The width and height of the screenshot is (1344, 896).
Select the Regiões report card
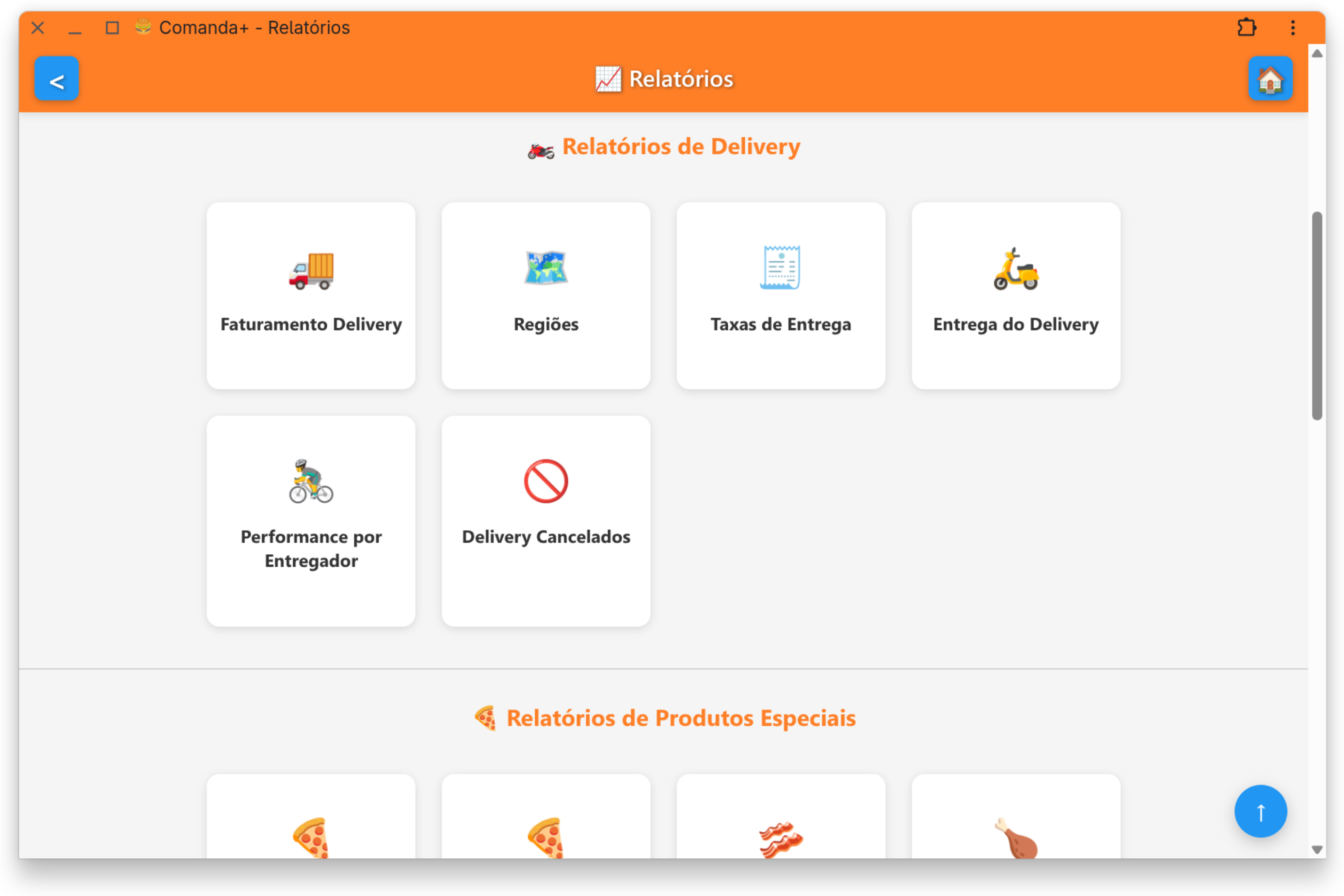[x=546, y=296]
